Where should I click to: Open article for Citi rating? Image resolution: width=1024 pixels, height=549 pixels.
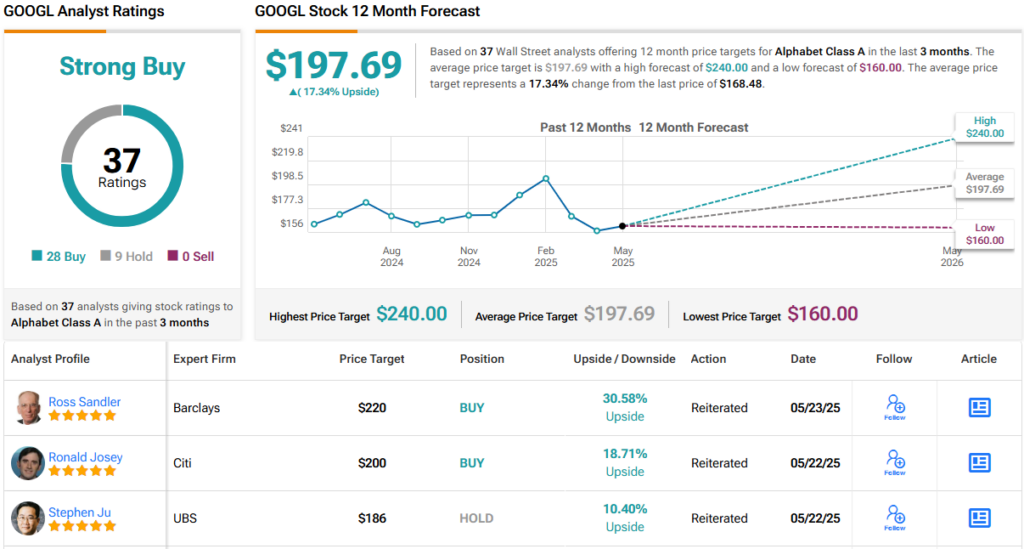pyautogui.click(x=979, y=463)
